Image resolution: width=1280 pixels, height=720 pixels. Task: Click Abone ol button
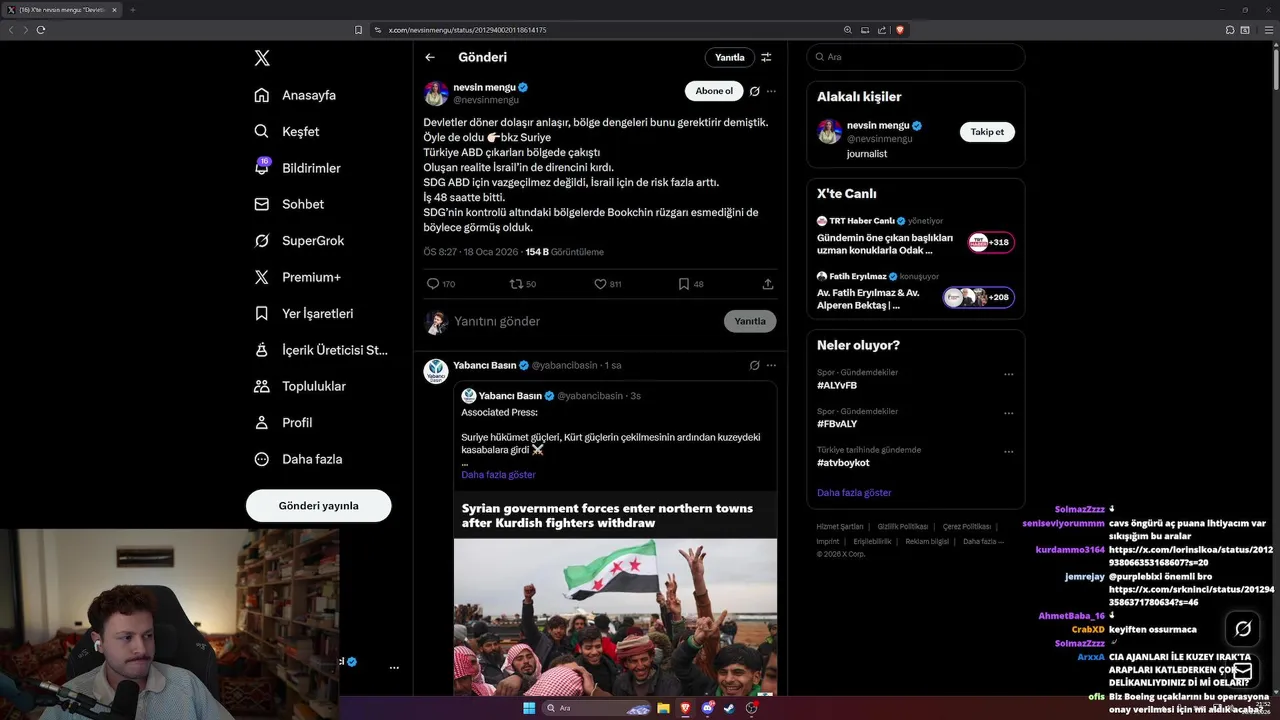[x=714, y=91]
